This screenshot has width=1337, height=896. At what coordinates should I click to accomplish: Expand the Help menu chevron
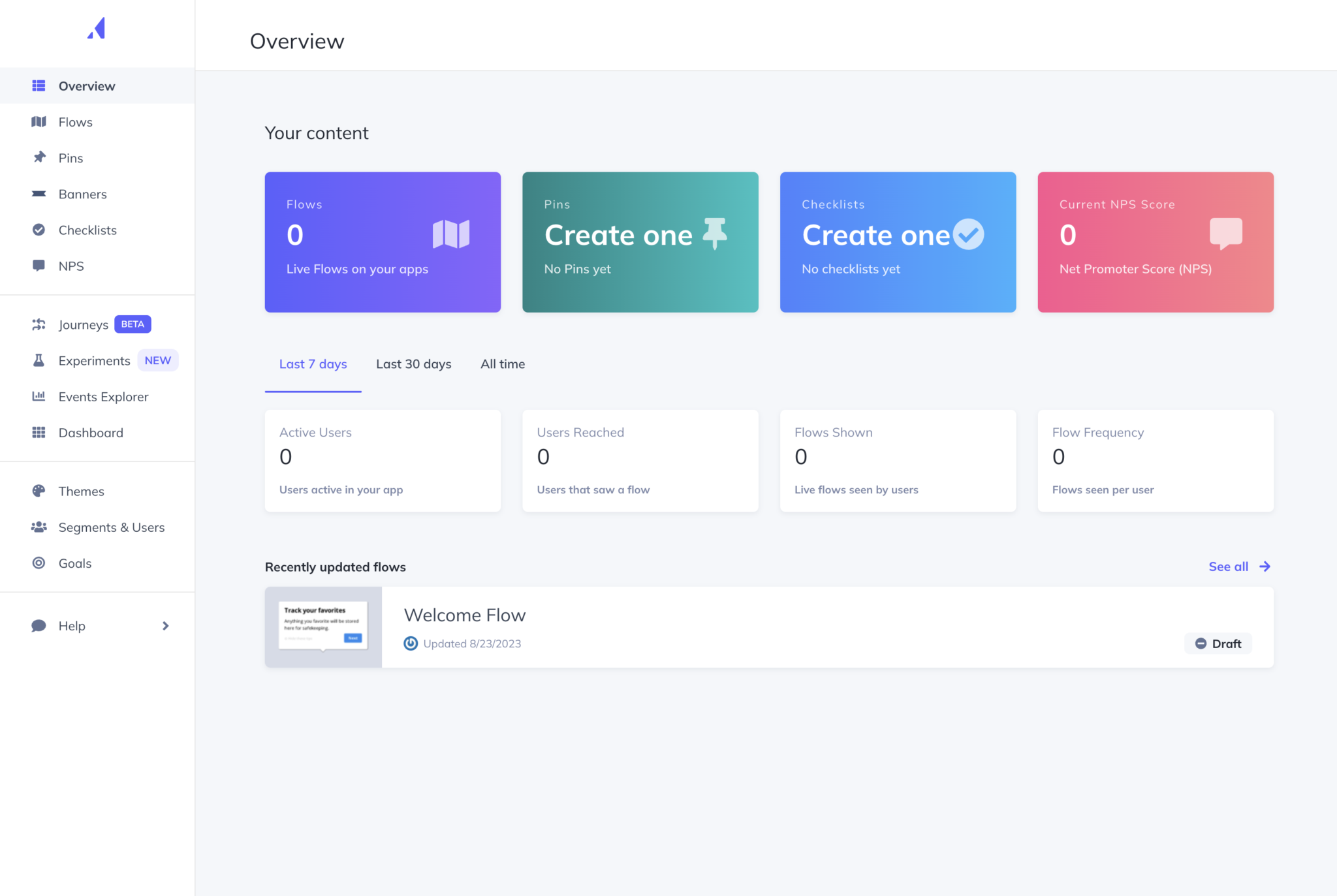(165, 625)
